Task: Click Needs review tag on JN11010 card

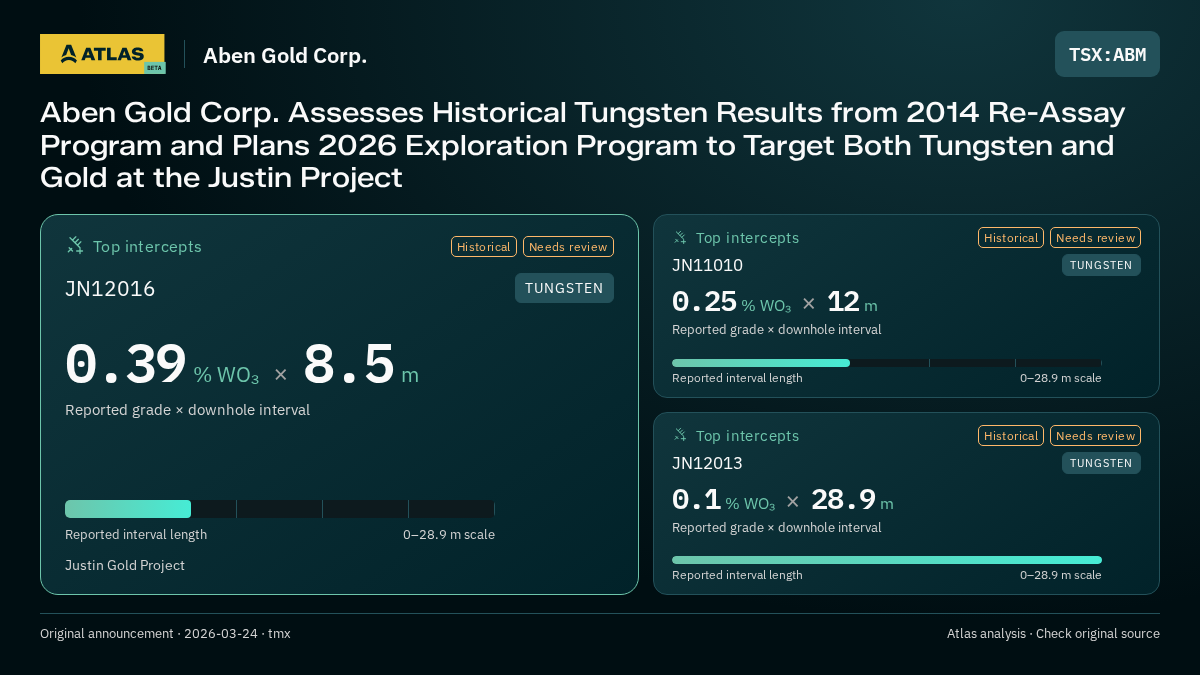Action: (x=1095, y=238)
